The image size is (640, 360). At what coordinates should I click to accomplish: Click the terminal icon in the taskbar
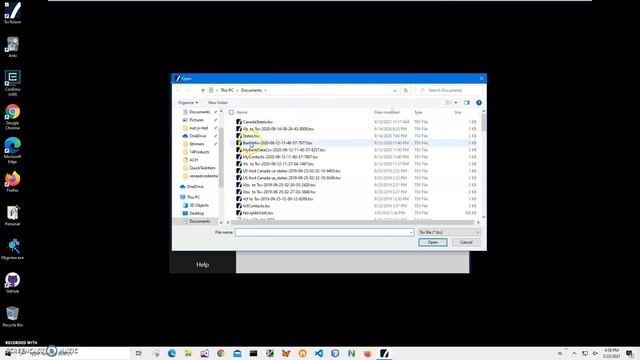coord(253,353)
